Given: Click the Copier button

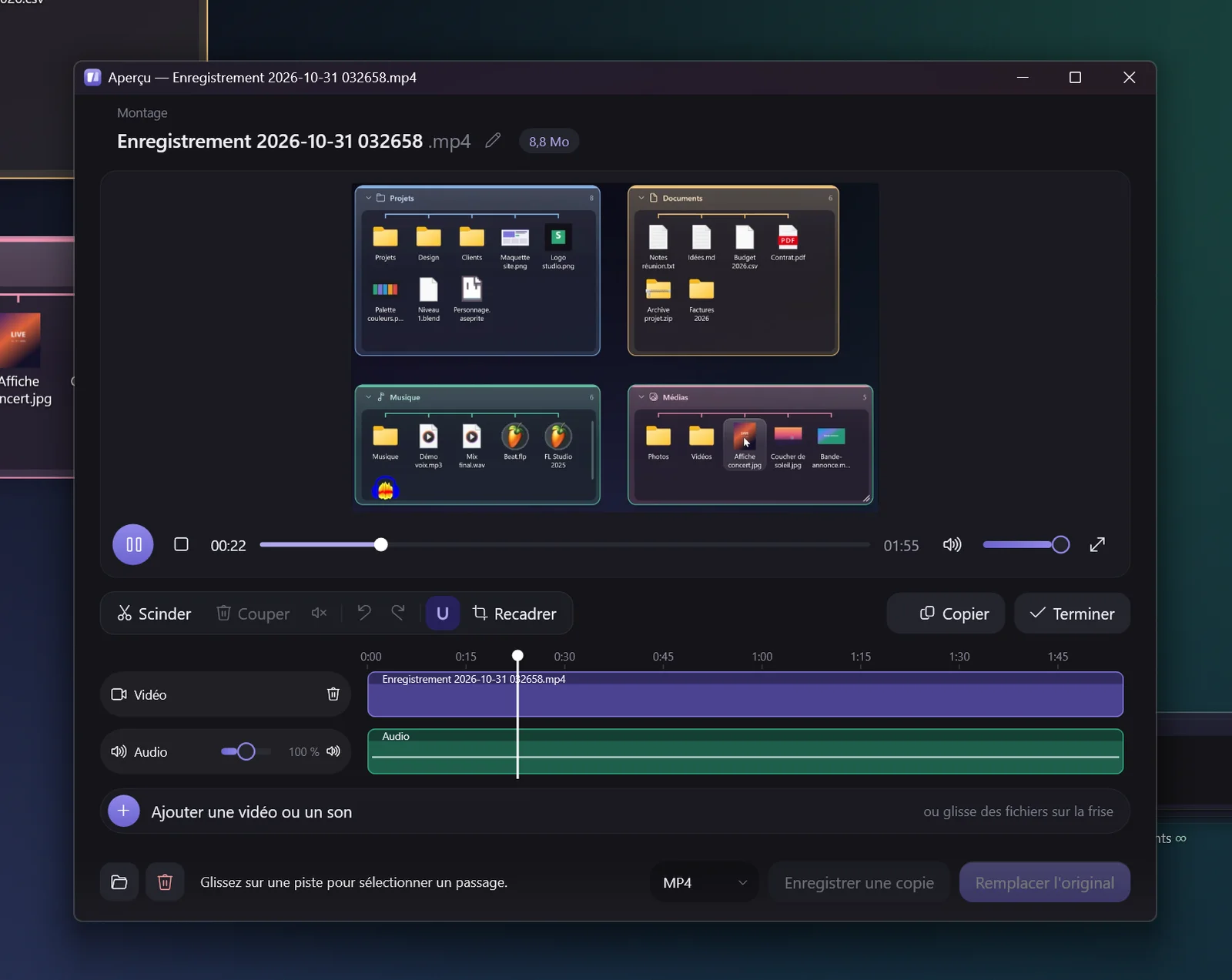Looking at the screenshot, I should [x=946, y=614].
